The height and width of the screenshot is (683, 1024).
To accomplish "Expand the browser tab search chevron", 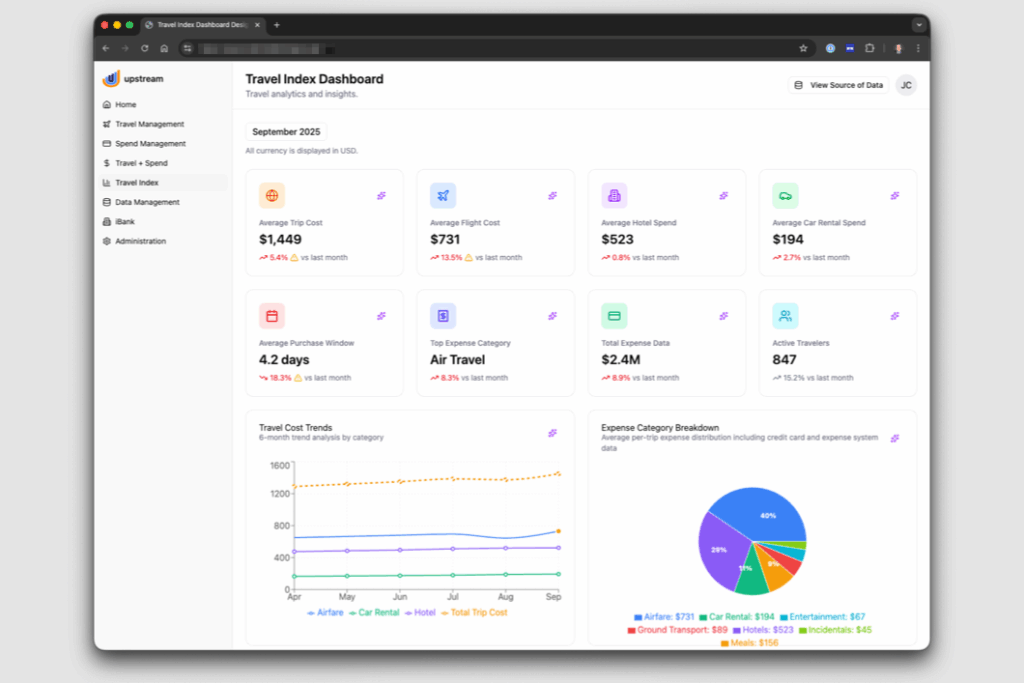I will (x=919, y=25).
